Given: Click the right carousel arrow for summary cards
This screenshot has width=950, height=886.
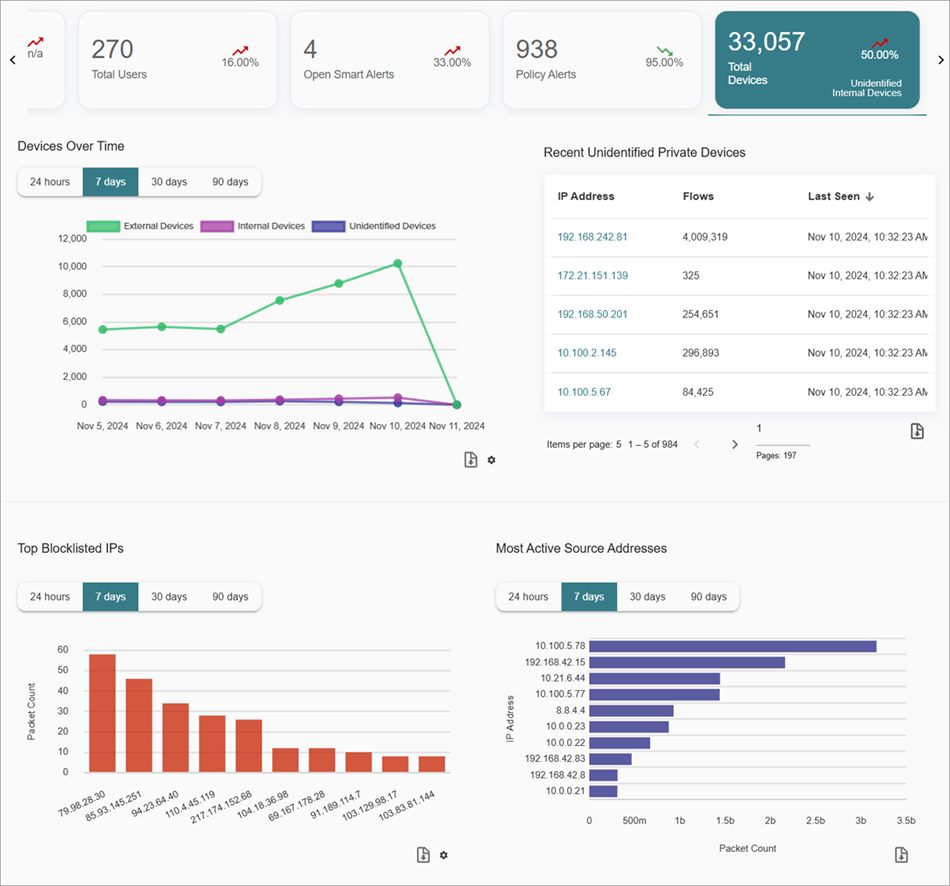Looking at the screenshot, I should [x=940, y=60].
